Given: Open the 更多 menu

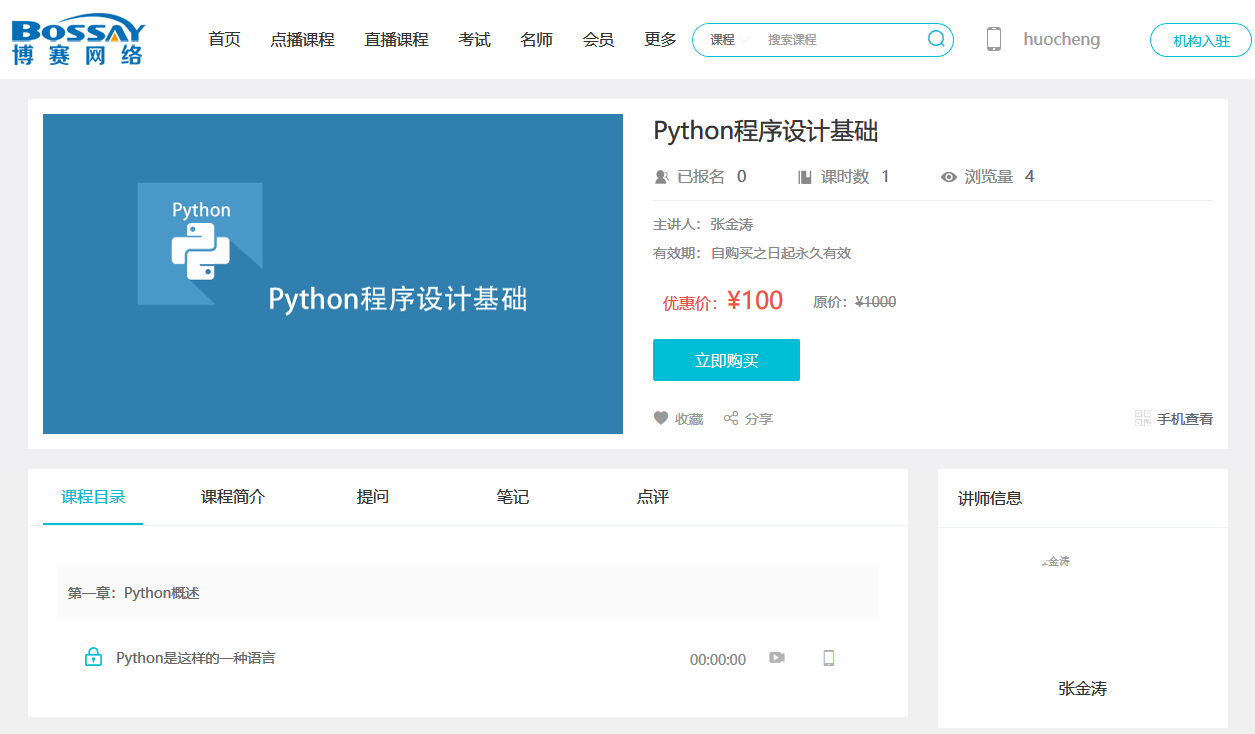Looking at the screenshot, I should pos(660,39).
